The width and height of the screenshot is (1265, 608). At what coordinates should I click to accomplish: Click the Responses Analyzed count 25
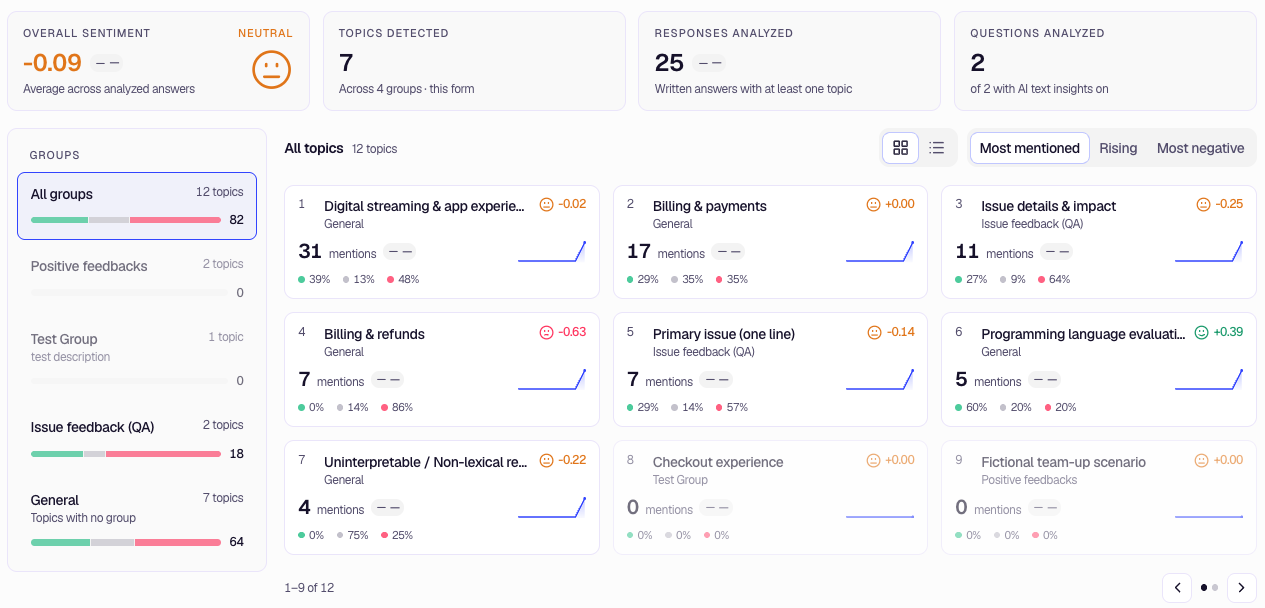click(x=669, y=63)
